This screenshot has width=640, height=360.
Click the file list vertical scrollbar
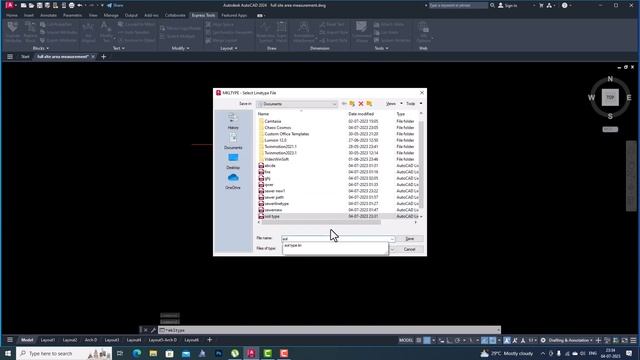(x=421, y=163)
